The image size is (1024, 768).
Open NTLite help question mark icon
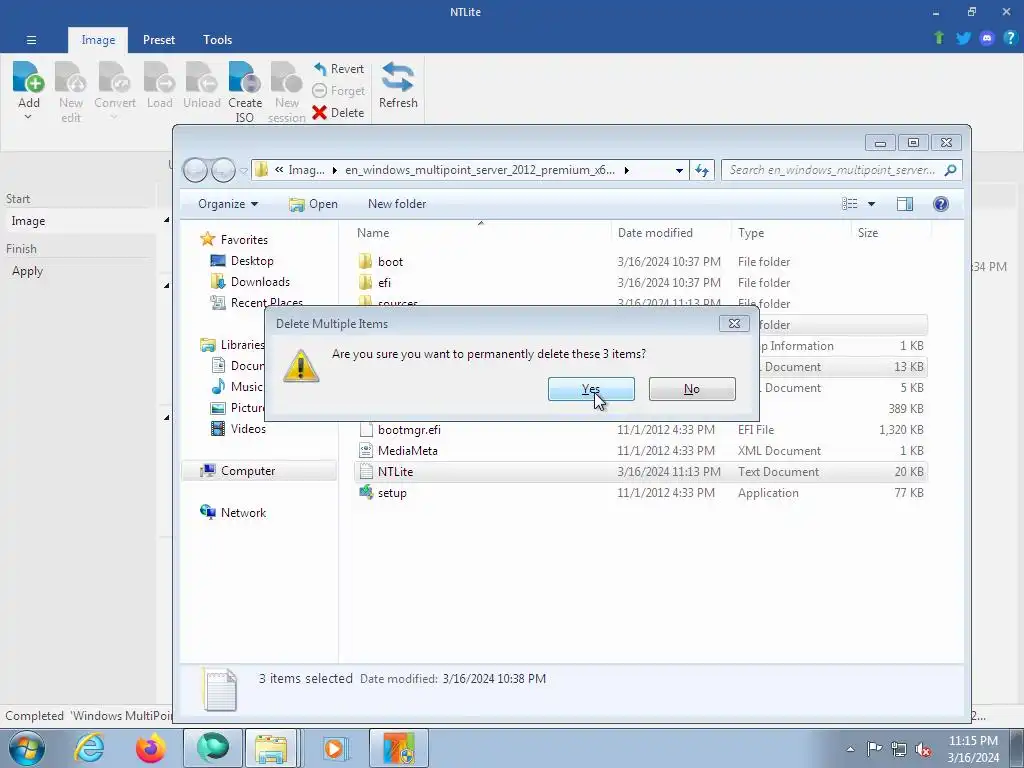pyautogui.click(x=1010, y=38)
